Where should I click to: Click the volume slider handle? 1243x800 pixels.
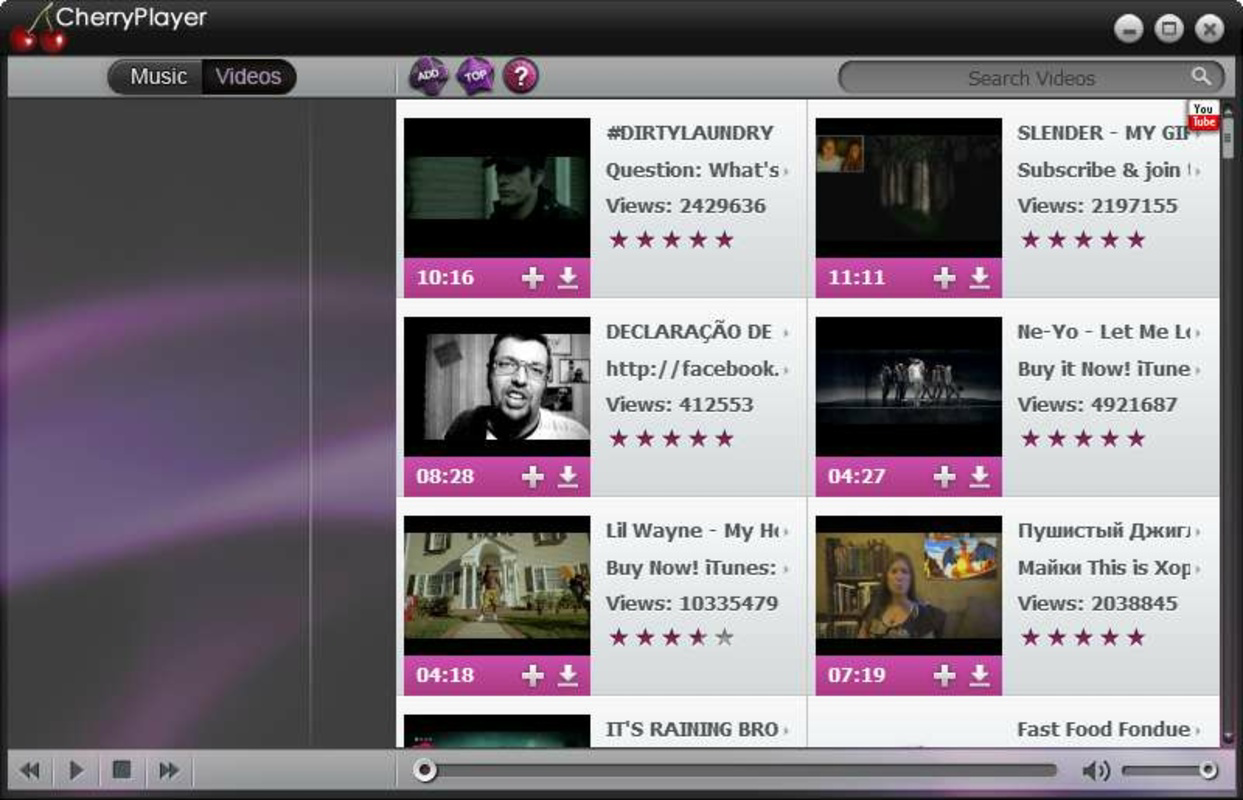pos(1208,771)
